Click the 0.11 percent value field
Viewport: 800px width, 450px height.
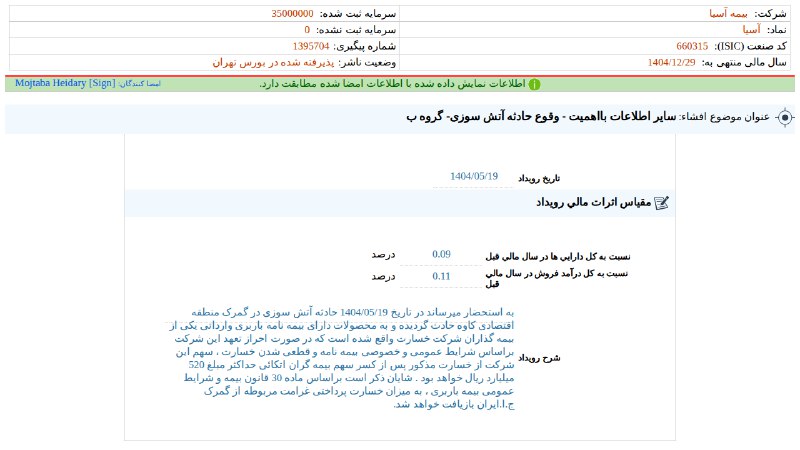(x=441, y=277)
